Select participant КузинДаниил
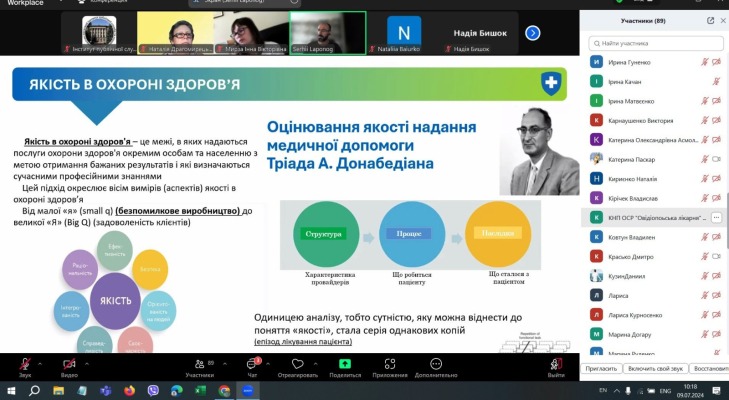Image resolution: width=729 pixels, height=400 pixels. (653, 276)
